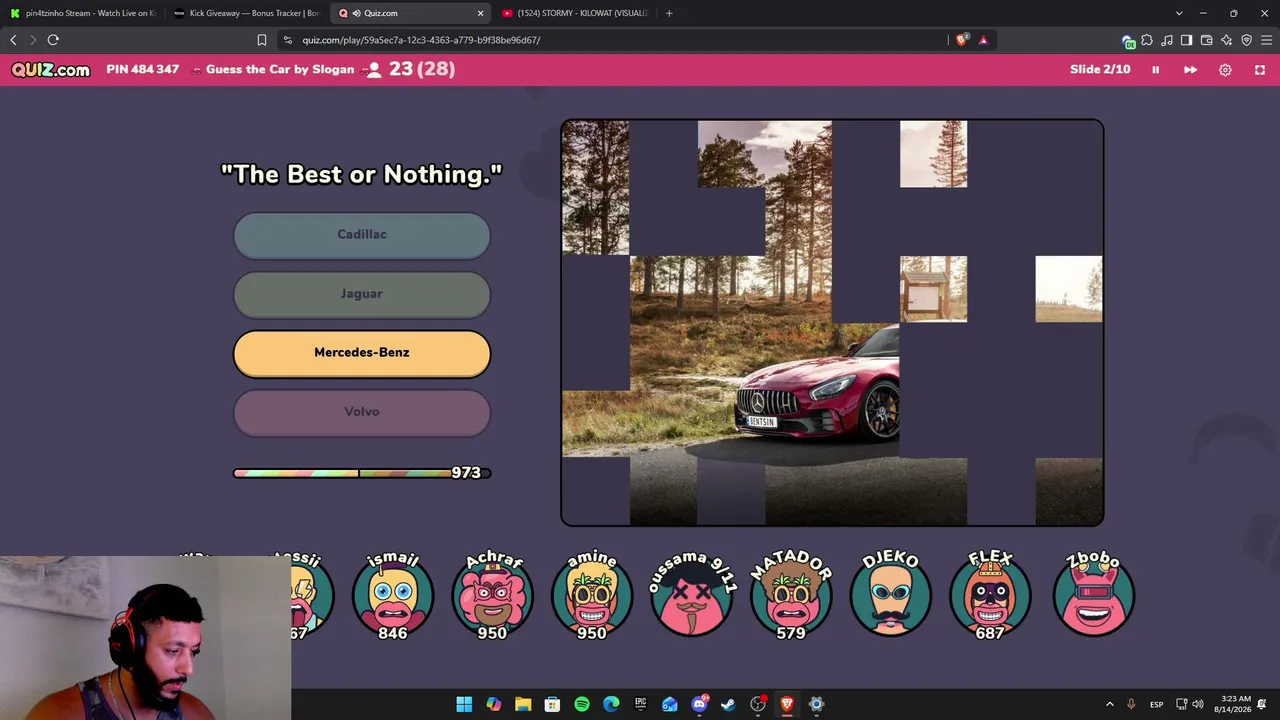This screenshot has height=720, width=1280.
Task: Click FLEX's player avatar
Action: click(990, 595)
